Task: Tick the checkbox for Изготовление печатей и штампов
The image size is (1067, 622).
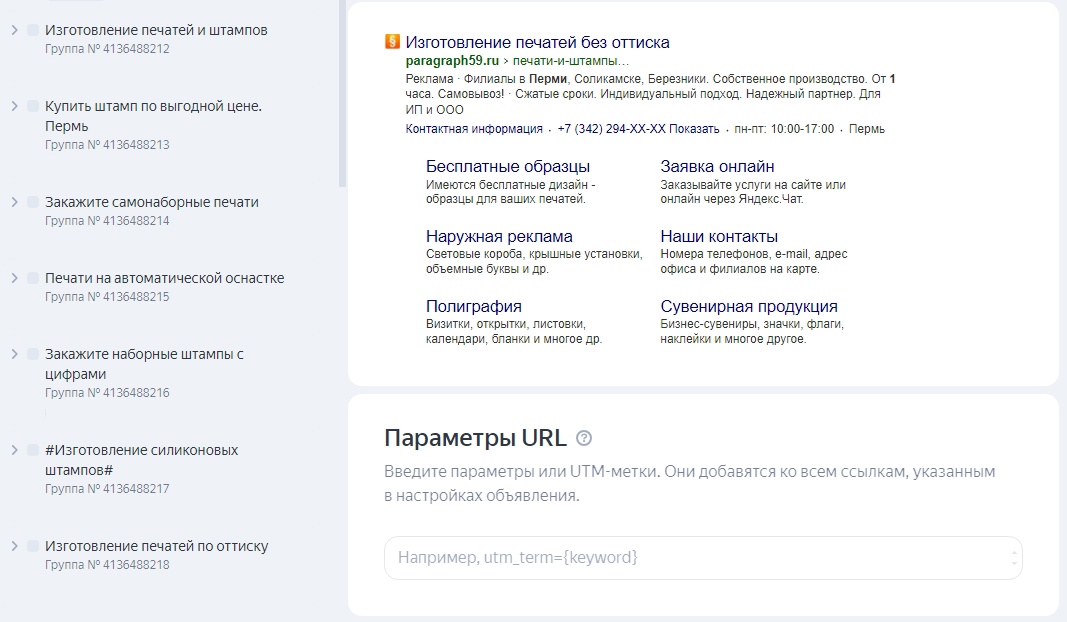Action: click(33, 30)
